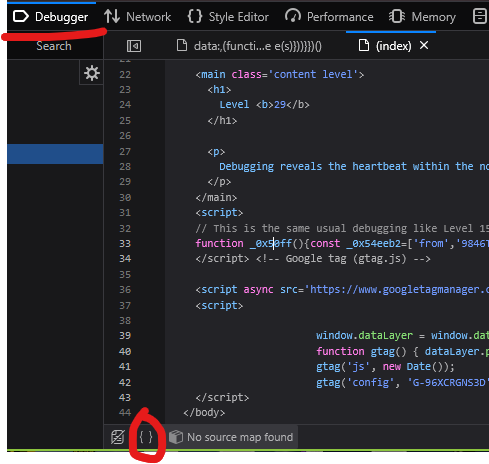Click line number 41 in the gutter
The width and height of the screenshot is (489, 464).
(x=125, y=367)
